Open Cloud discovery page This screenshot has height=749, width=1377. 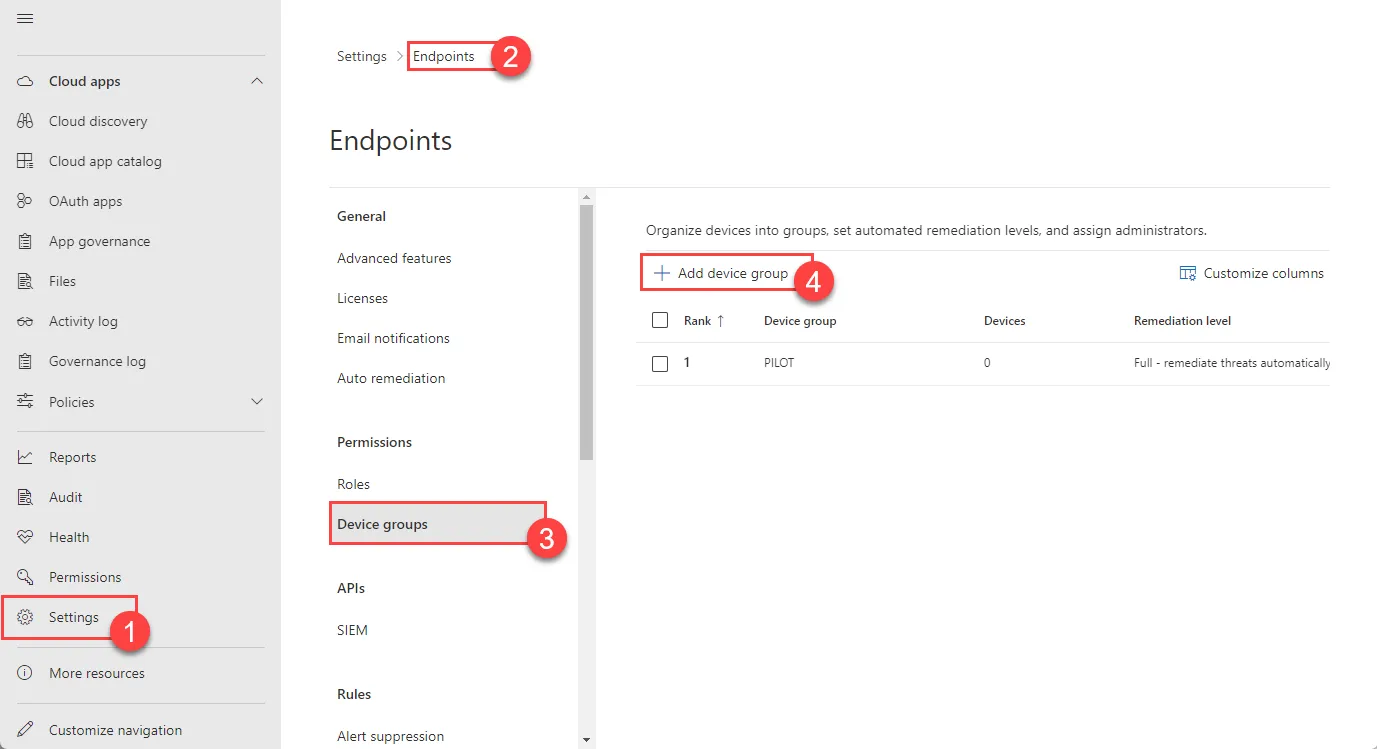coord(98,121)
